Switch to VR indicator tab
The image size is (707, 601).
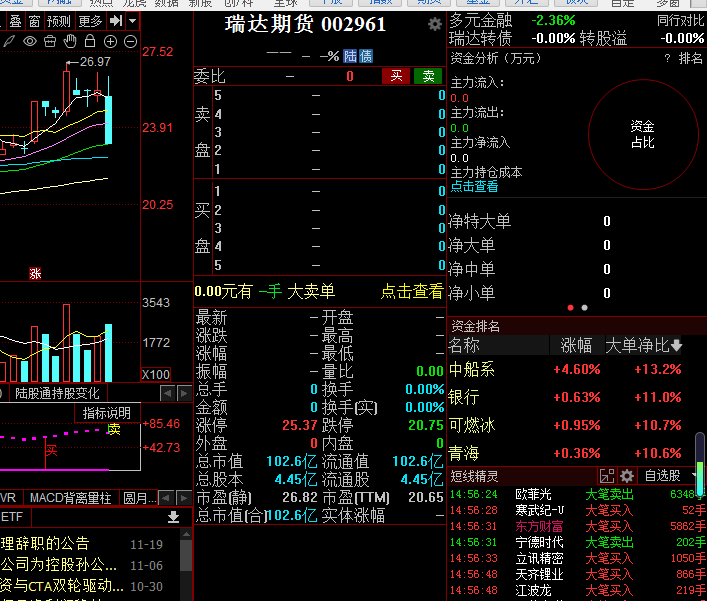pos(9,498)
